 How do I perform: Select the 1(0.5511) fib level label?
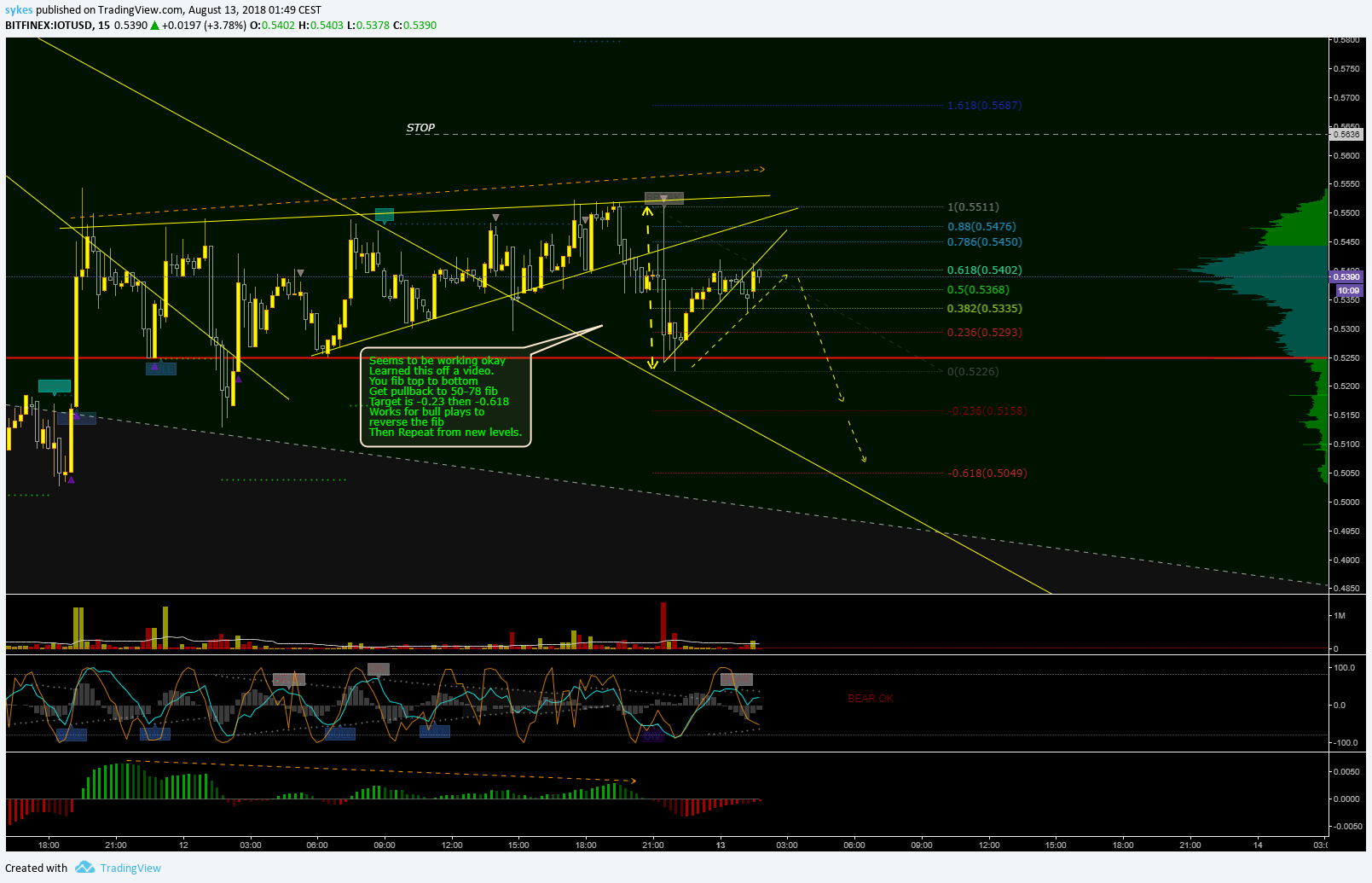point(973,207)
